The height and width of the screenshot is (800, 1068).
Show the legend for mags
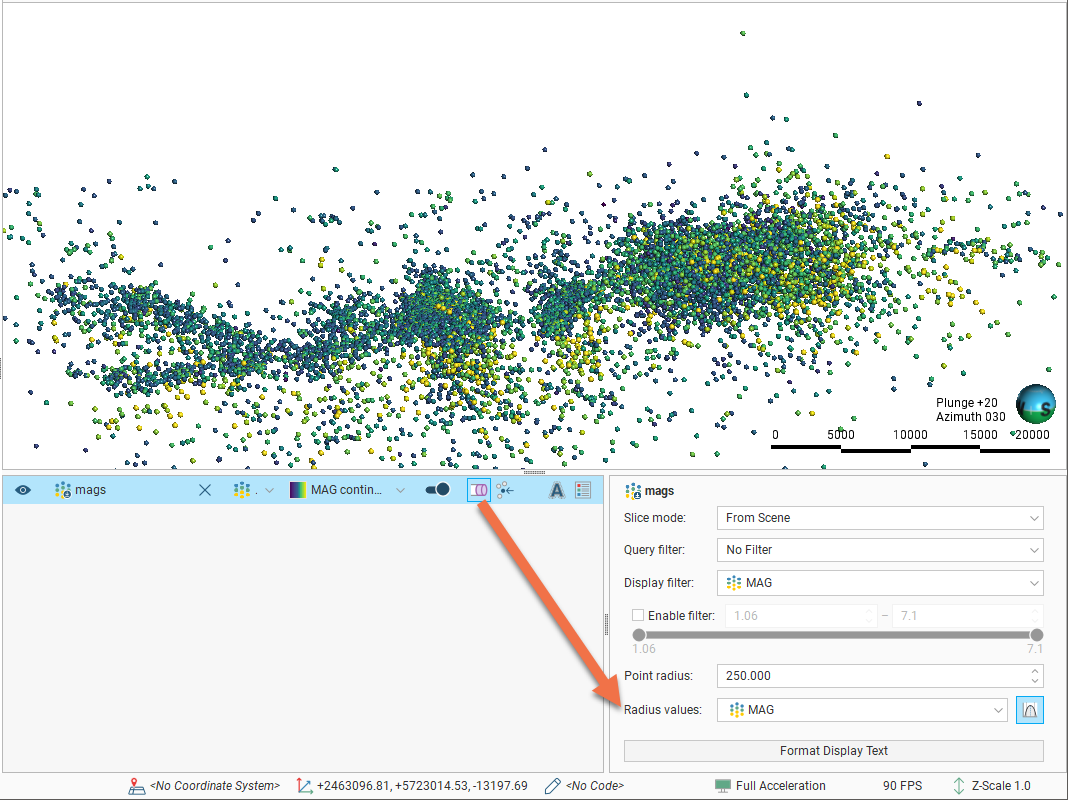[584, 490]
